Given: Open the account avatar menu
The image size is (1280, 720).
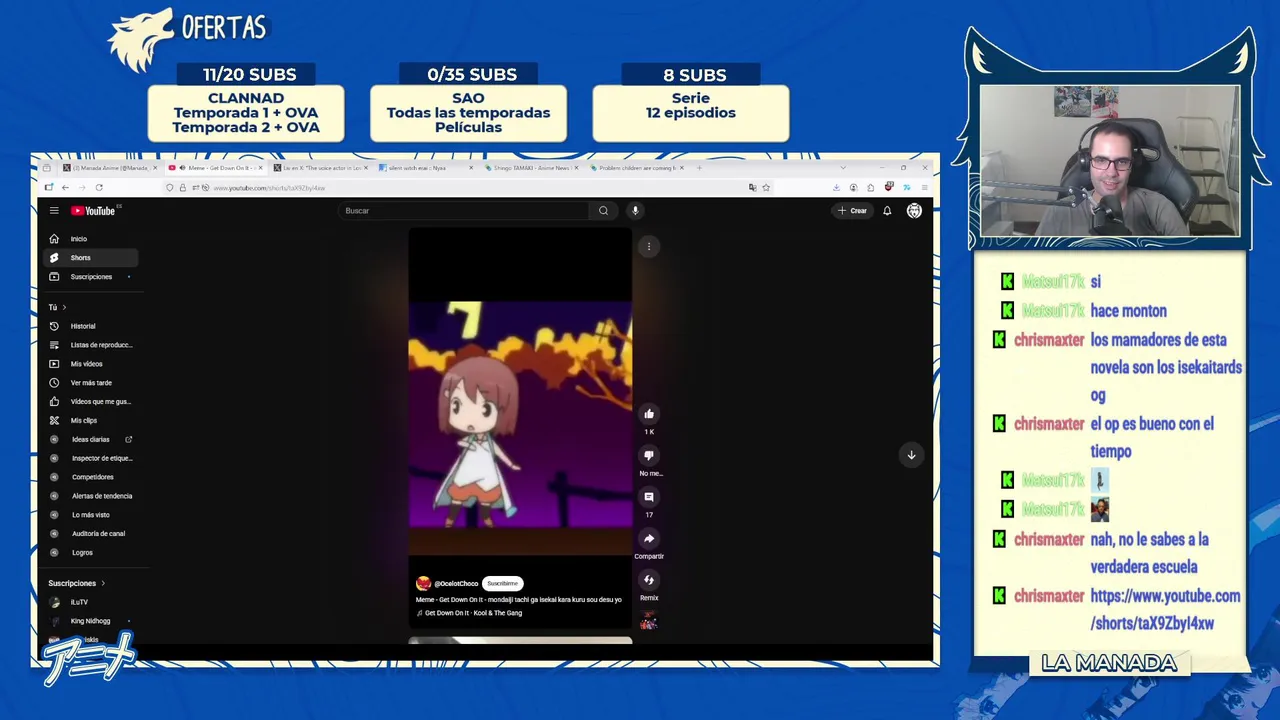Looking at the screenshot, I should (x=914, y=211).
